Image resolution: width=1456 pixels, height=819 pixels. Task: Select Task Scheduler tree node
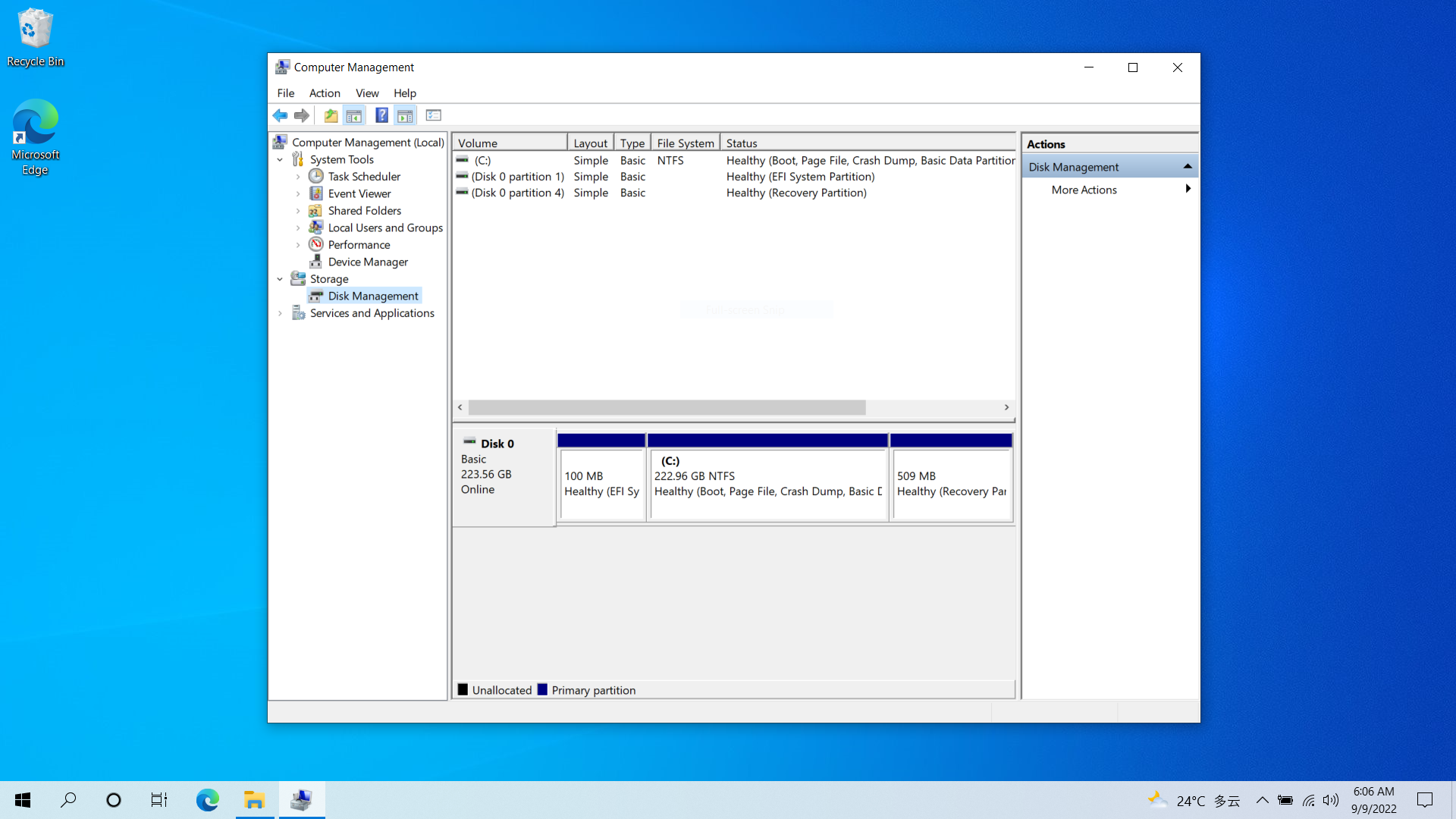[x=364, y=177]
